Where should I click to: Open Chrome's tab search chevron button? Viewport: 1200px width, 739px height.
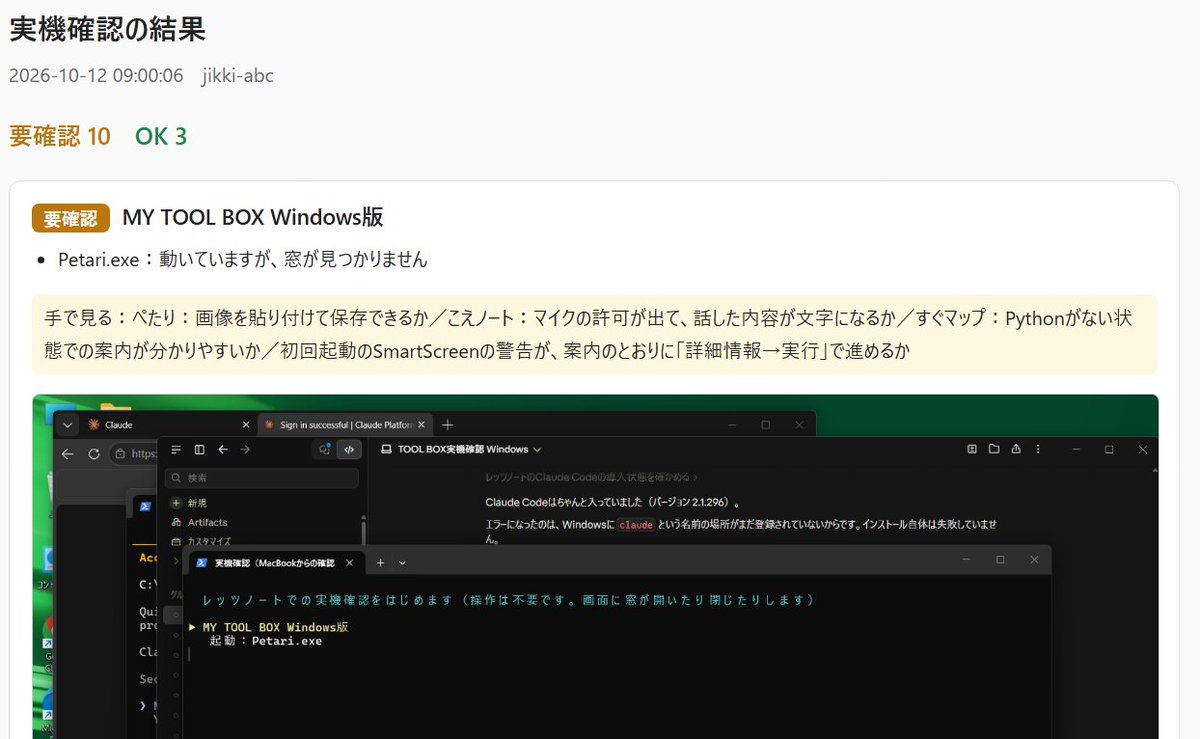(x=68, y=425)
